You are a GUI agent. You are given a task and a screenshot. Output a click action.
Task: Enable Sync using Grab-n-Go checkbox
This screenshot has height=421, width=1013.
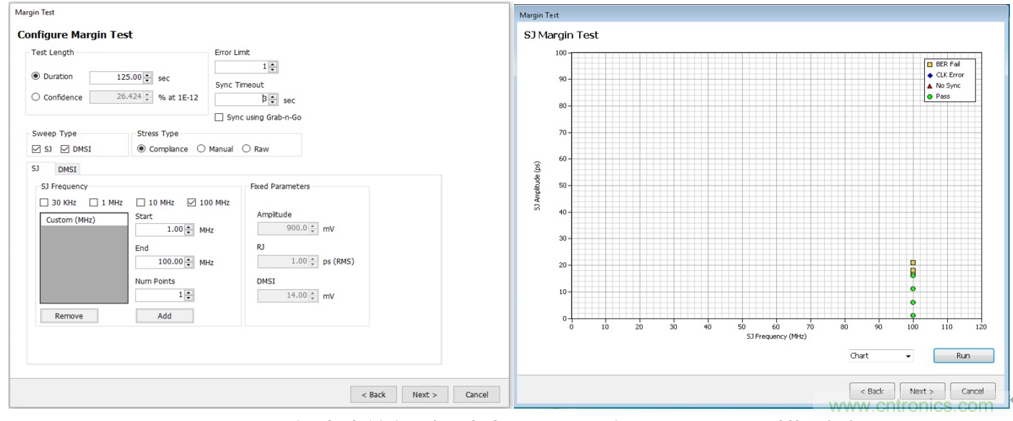(220, 117)
